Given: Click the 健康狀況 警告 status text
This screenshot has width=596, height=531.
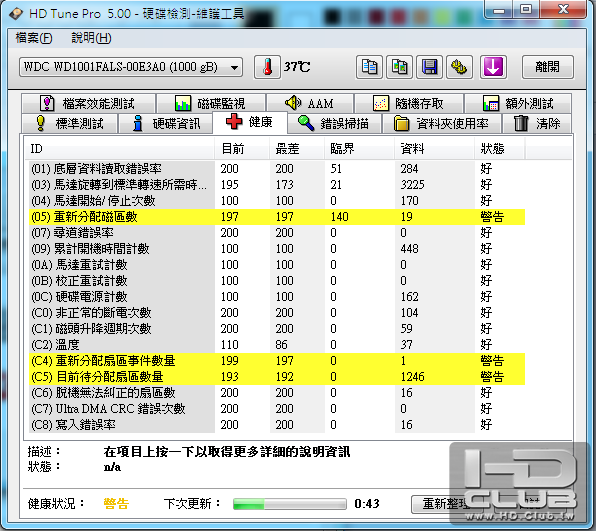Looking at the screenshot, I should (x=116, y=504).
